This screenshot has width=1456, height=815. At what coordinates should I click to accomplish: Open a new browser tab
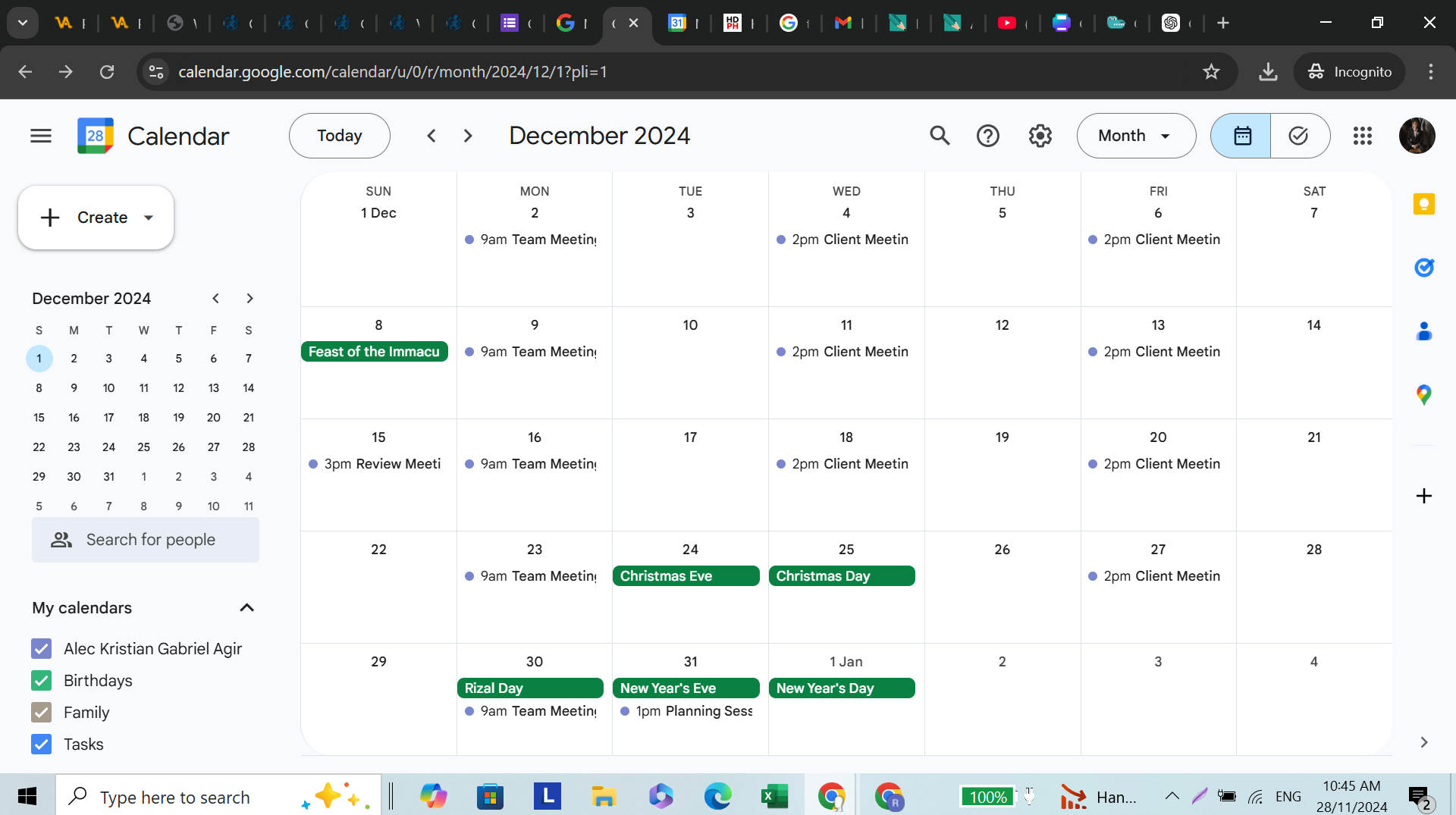(x=1223, y=23)
